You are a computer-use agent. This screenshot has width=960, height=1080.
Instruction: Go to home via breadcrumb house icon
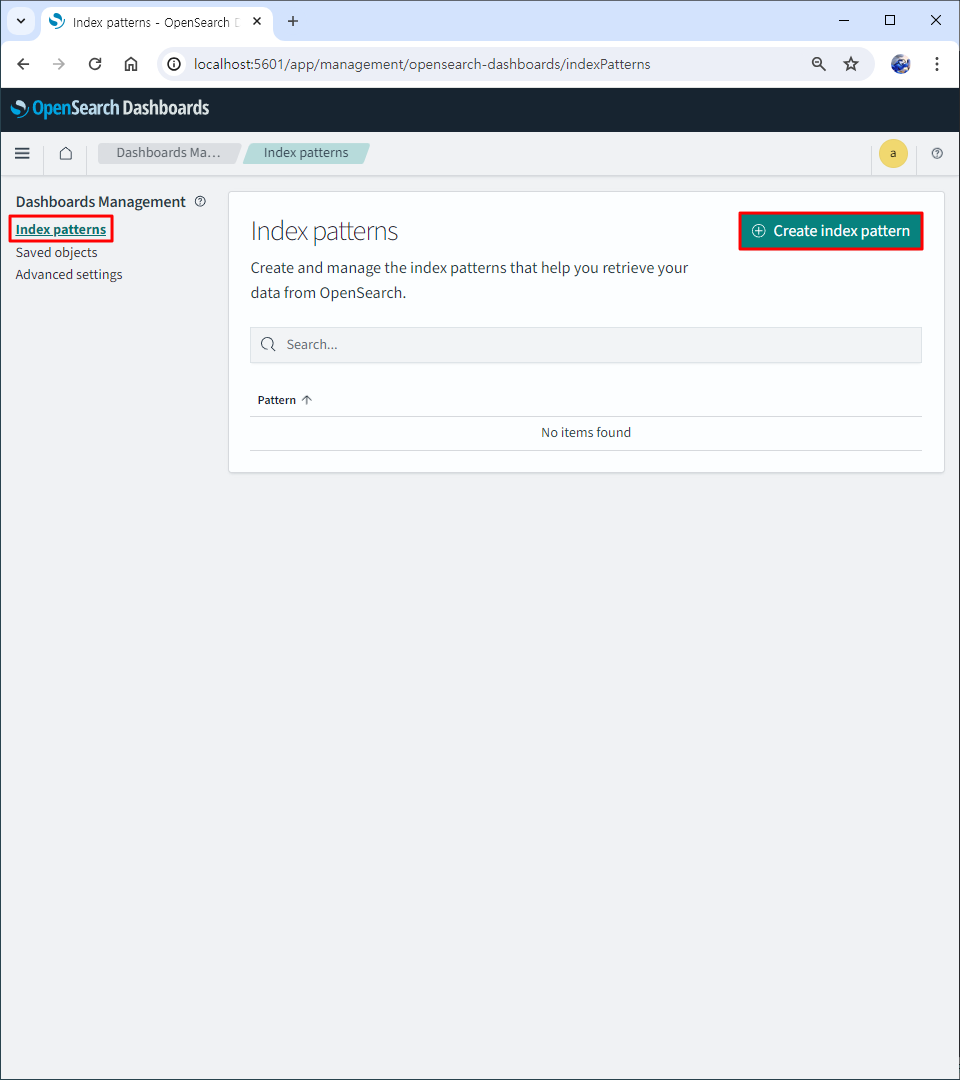tap(65, 153)
